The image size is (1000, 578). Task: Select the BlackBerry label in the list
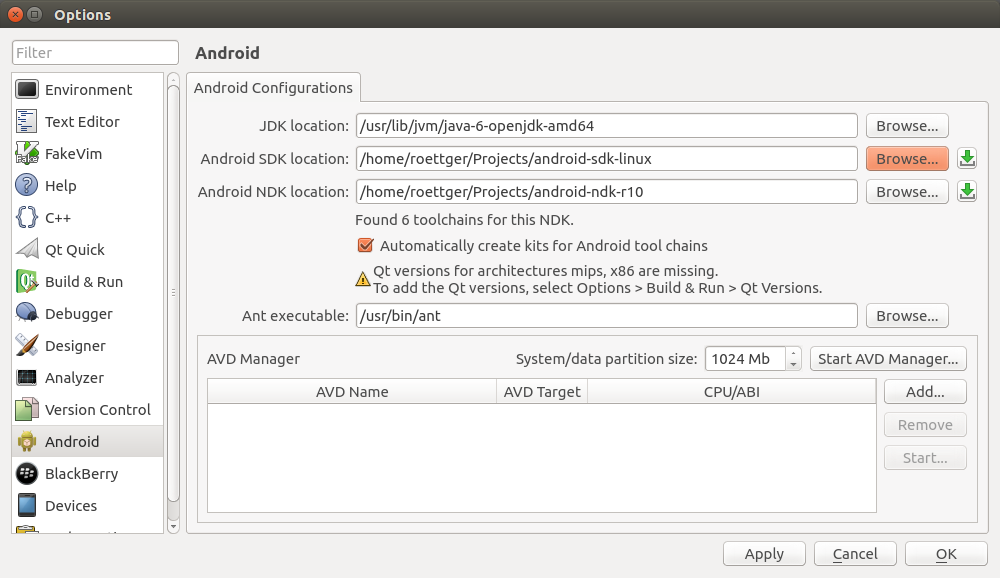82,473
